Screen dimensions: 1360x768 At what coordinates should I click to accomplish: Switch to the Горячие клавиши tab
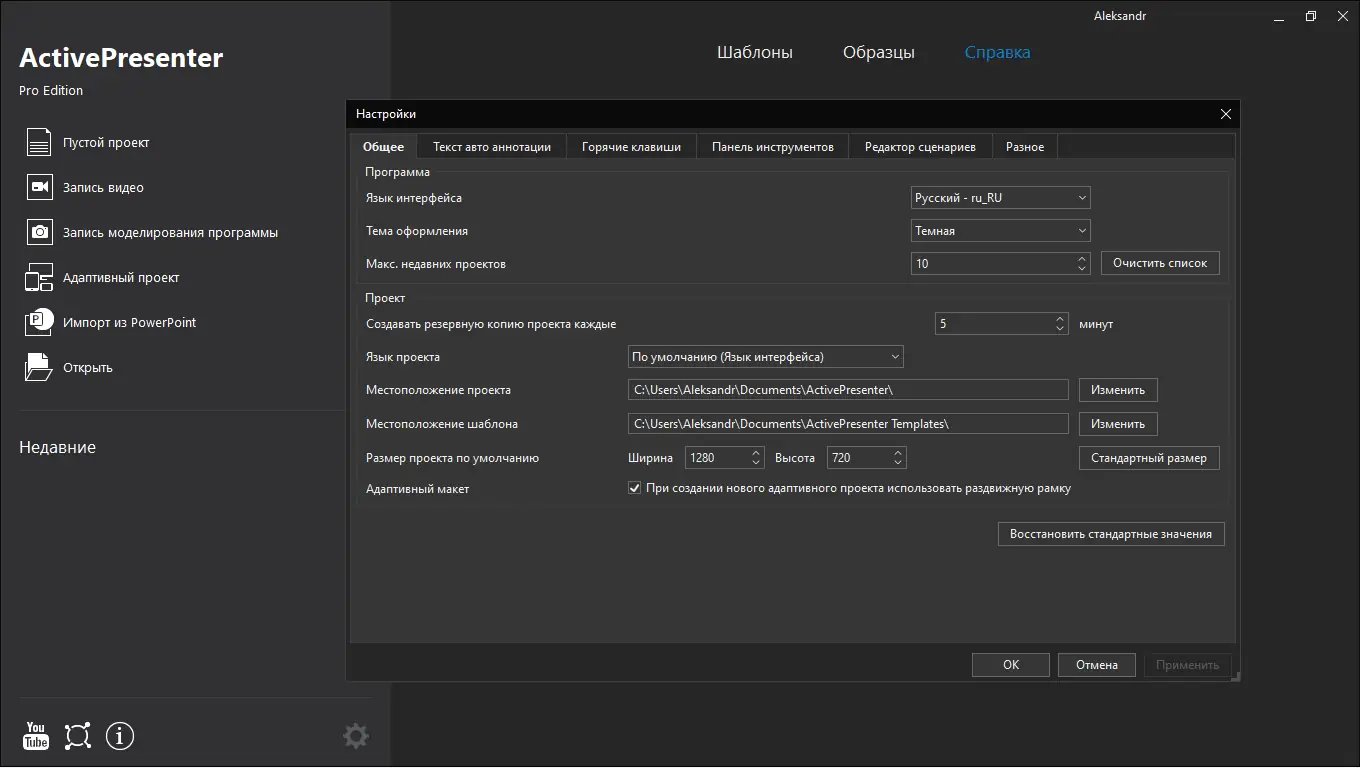[x=631, y=147]
